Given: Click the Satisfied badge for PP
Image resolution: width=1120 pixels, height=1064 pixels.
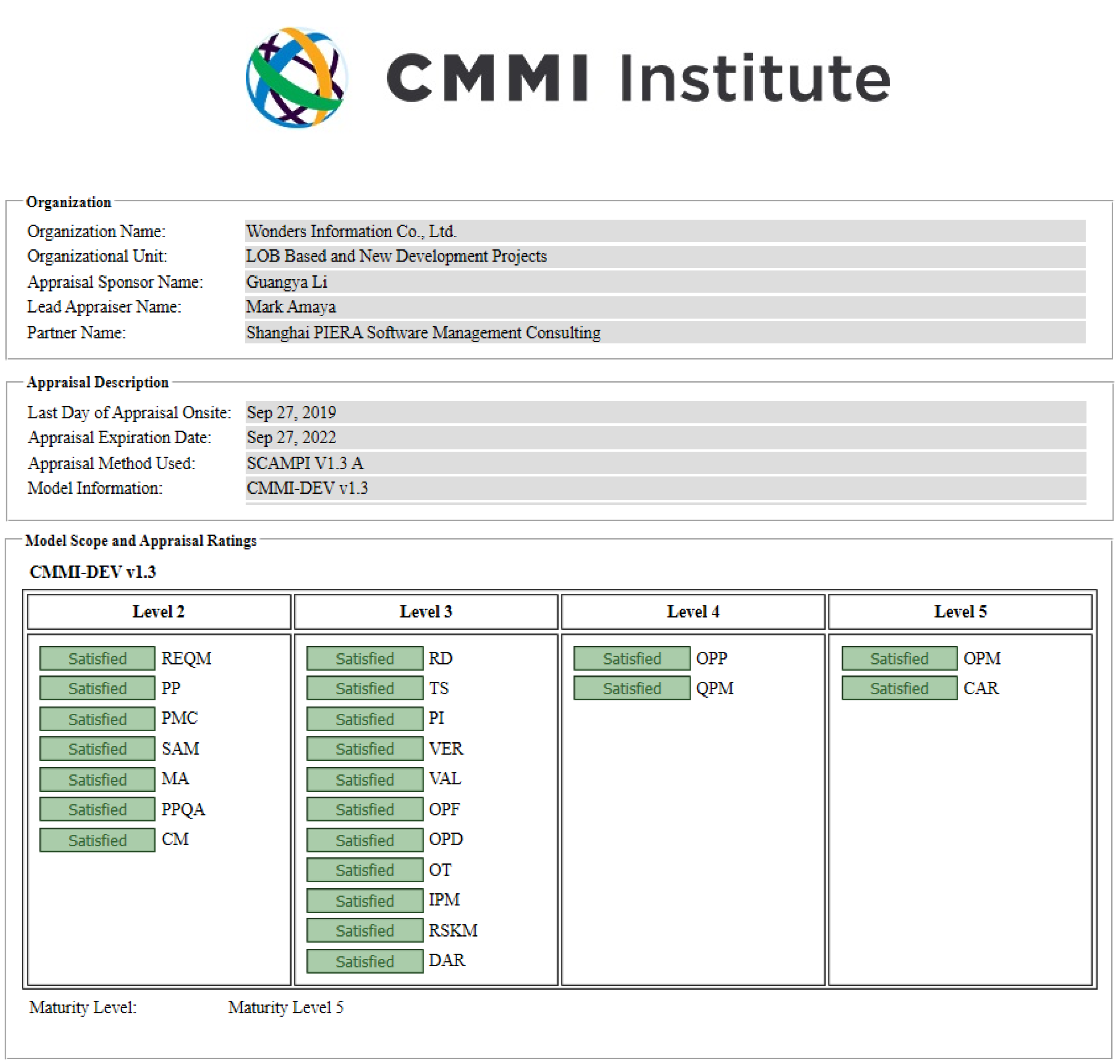Looking at the screenshot, I should click(x=97, y=688).
